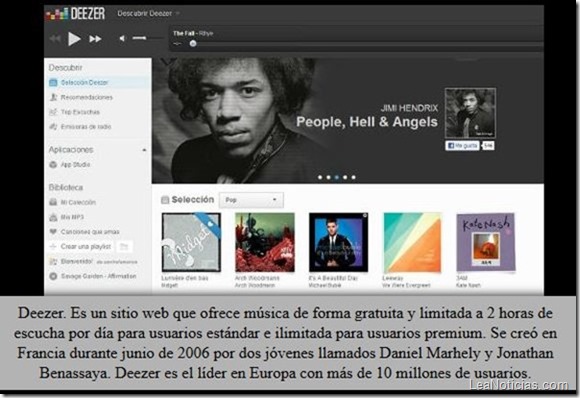The height and width of the screenshot is (398, 580).
Task: Open Emisoras de radio
Action: pos(86,127)
